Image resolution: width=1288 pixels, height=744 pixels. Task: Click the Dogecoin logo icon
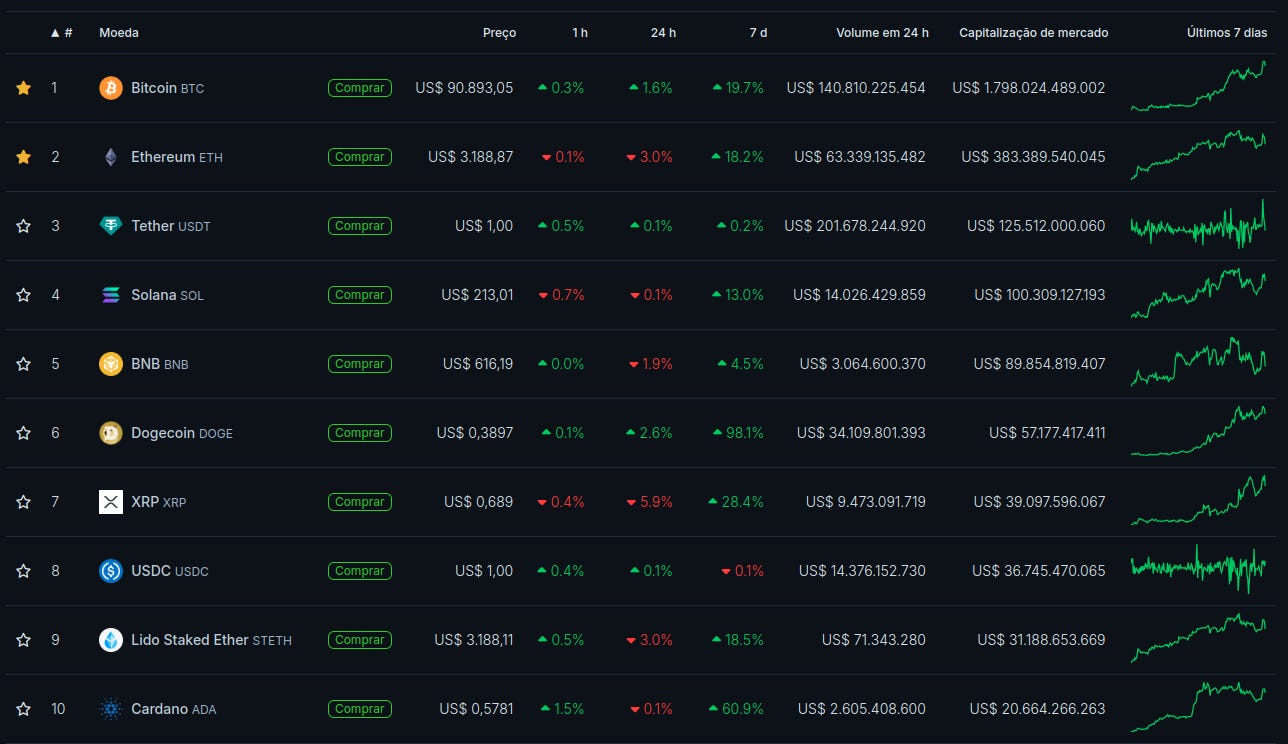[x=111, y=433]
